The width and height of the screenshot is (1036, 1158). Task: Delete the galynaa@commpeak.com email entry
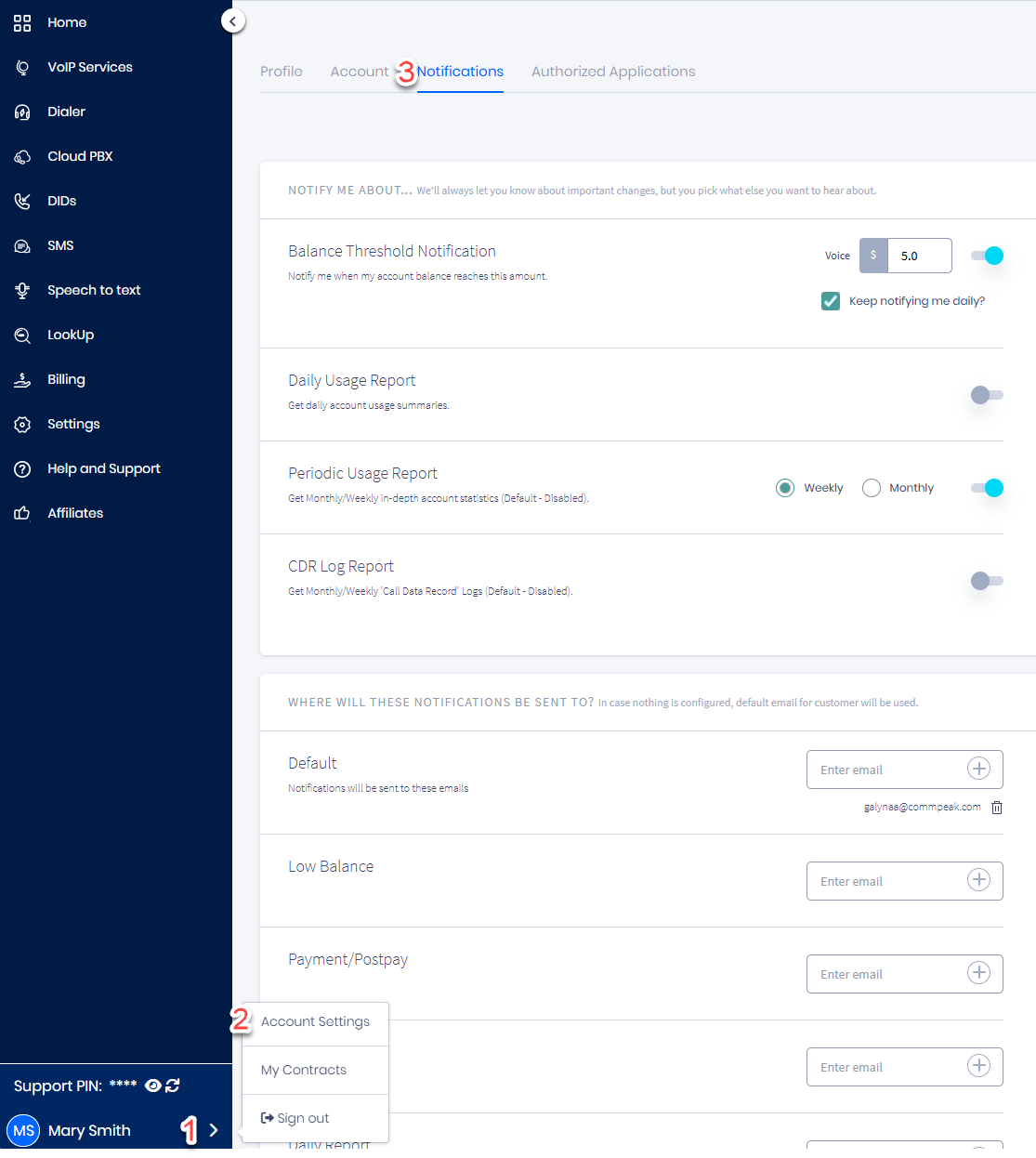point(996,807)
